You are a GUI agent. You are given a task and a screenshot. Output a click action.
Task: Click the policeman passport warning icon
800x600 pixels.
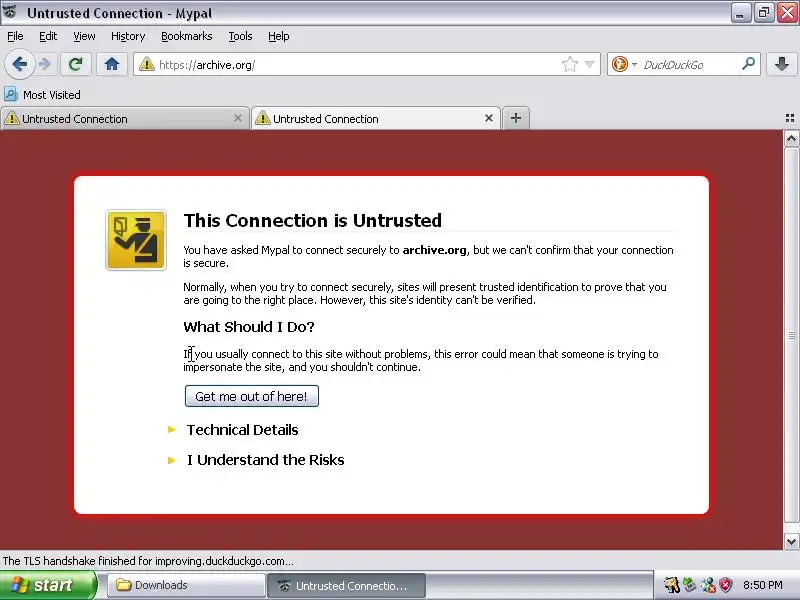point(136,240)
